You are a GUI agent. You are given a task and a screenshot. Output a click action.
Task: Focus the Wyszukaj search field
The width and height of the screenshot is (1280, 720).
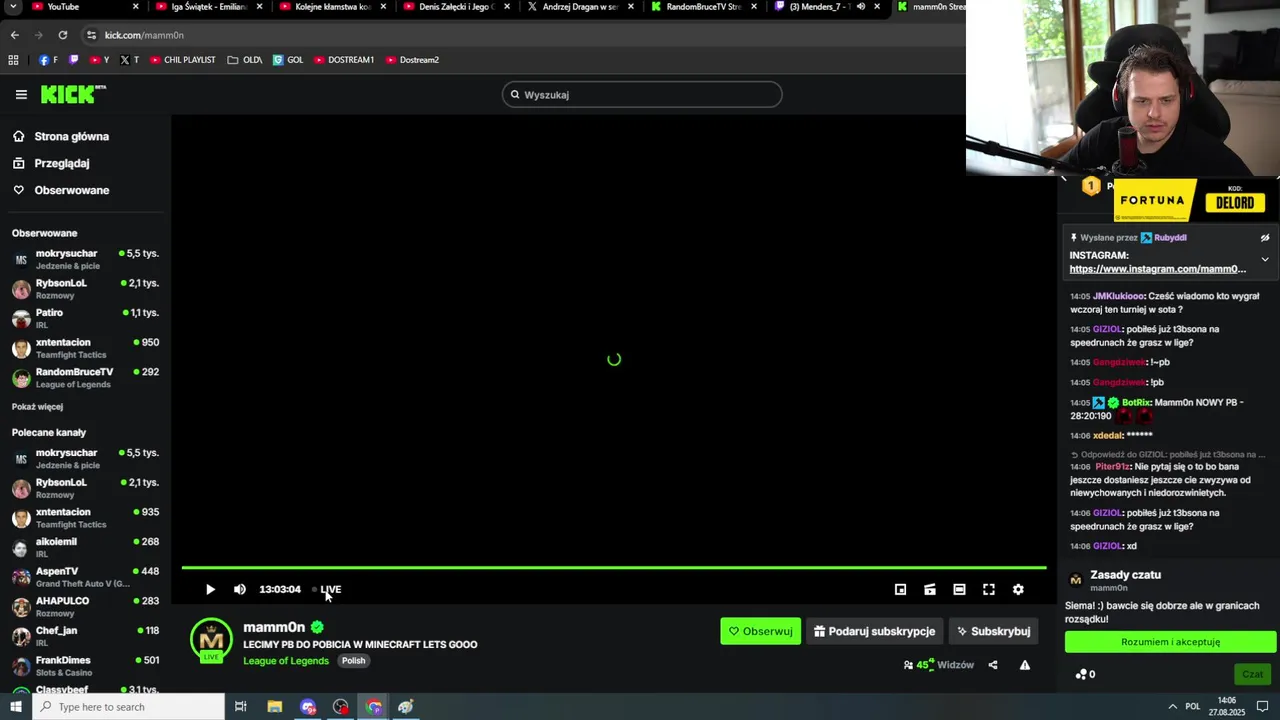pos(642,95)
